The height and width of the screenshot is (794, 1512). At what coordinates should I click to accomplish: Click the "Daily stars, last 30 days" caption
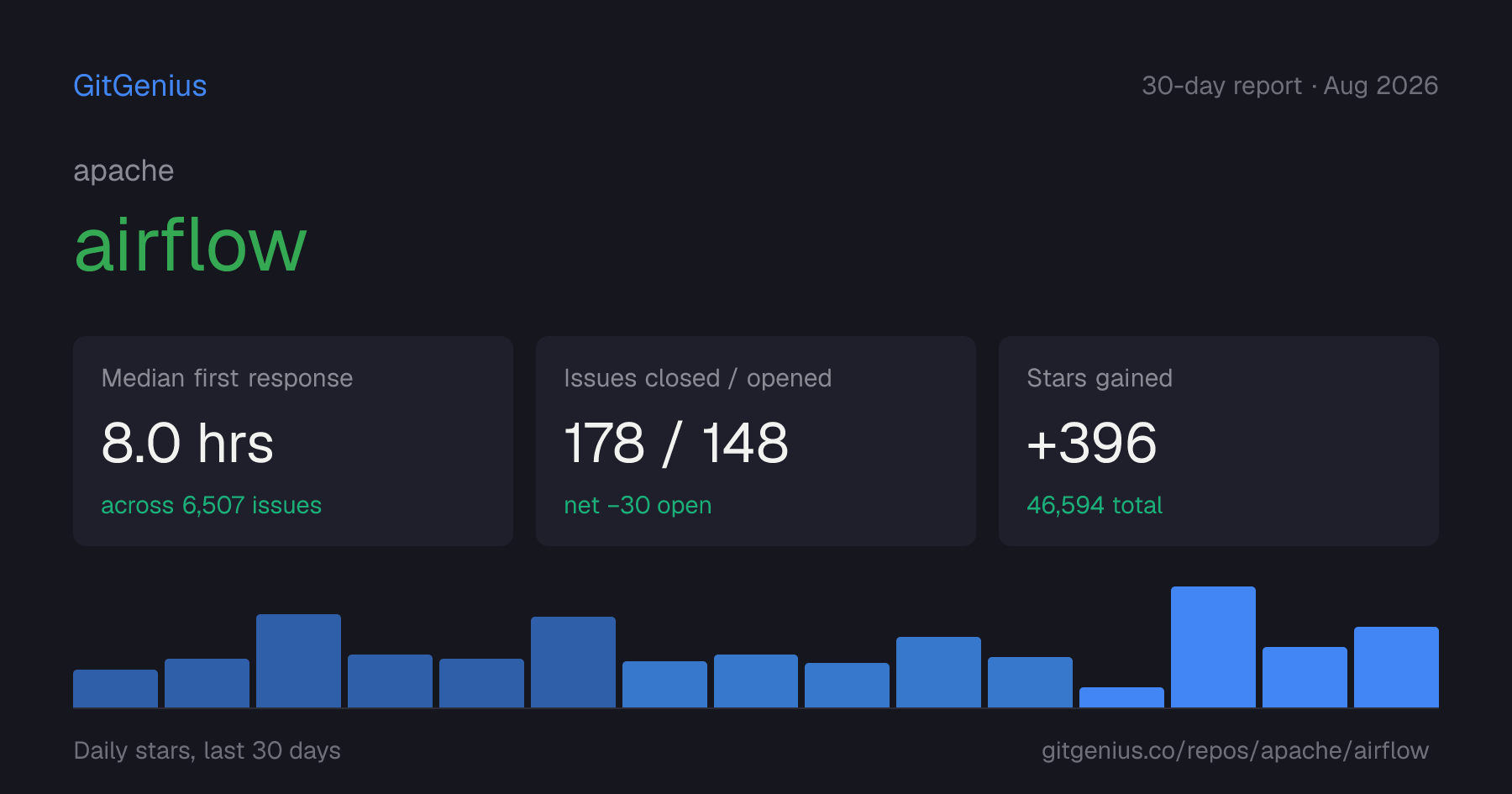tap(207, 750)
